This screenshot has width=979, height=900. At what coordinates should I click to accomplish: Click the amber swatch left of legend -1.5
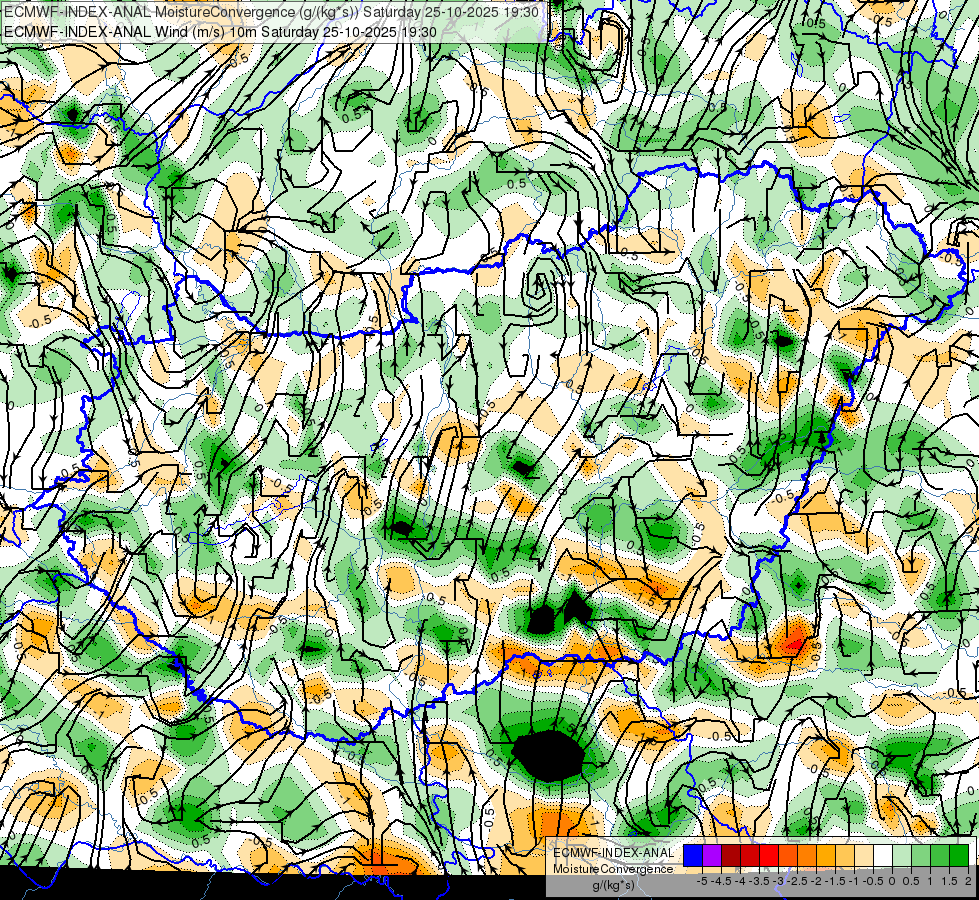pyautogui.click(x=825, y=856)
